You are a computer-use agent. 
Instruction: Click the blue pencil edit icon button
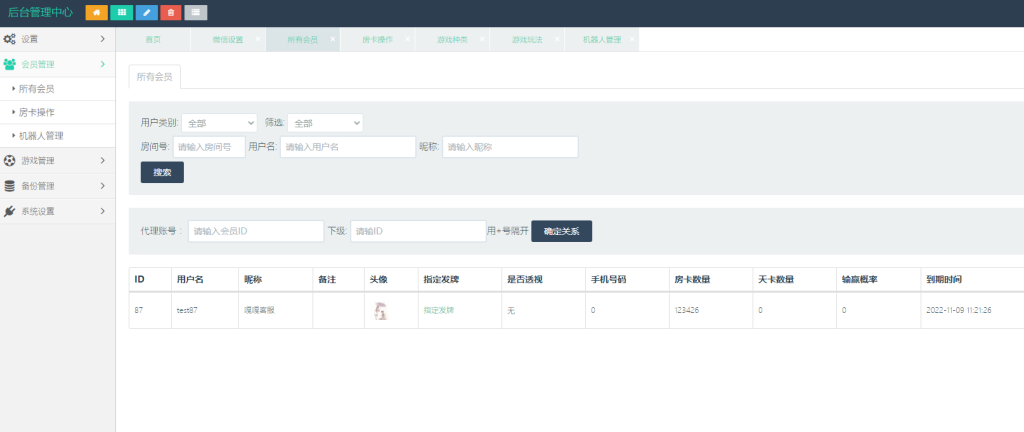click(146, 12)
